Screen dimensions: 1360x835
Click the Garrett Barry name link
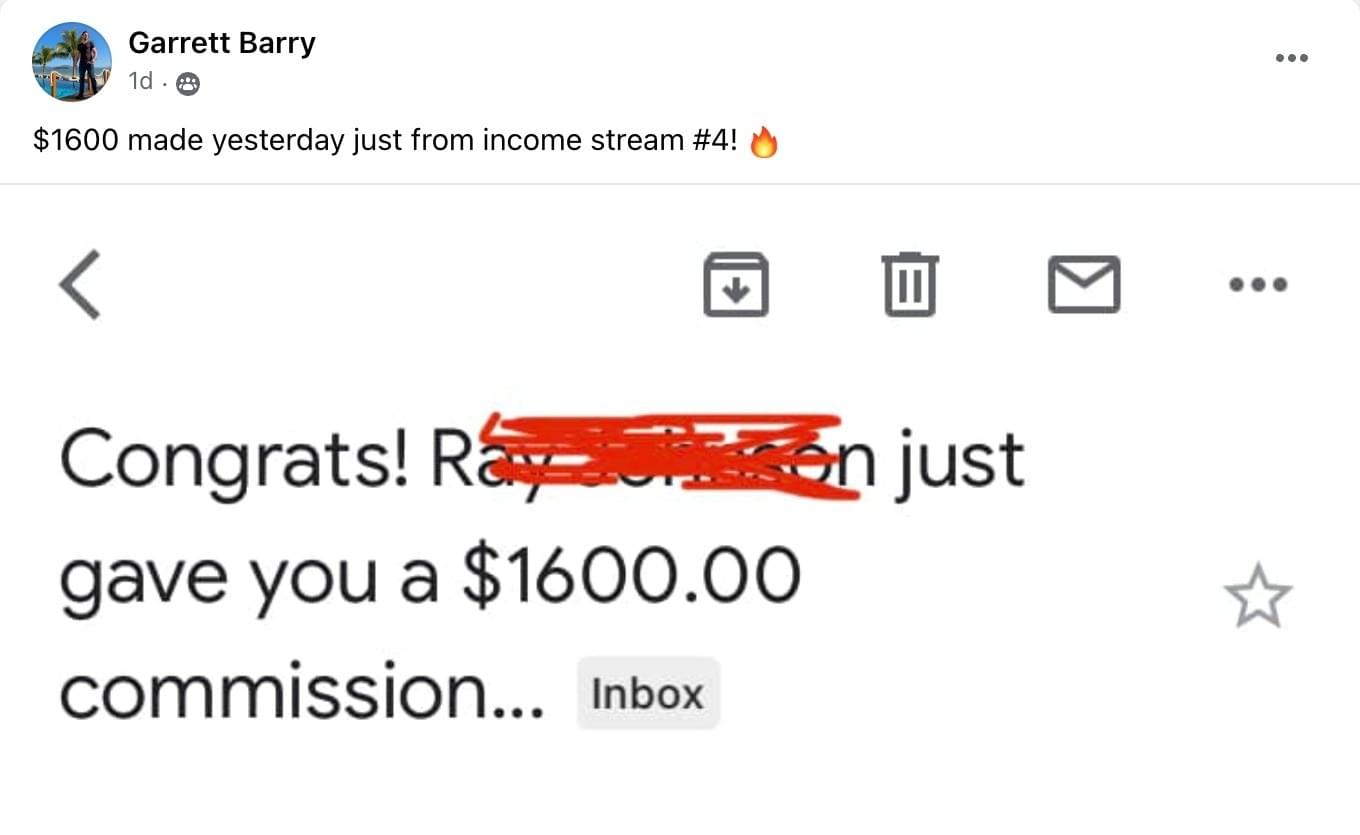pos(221,43)
